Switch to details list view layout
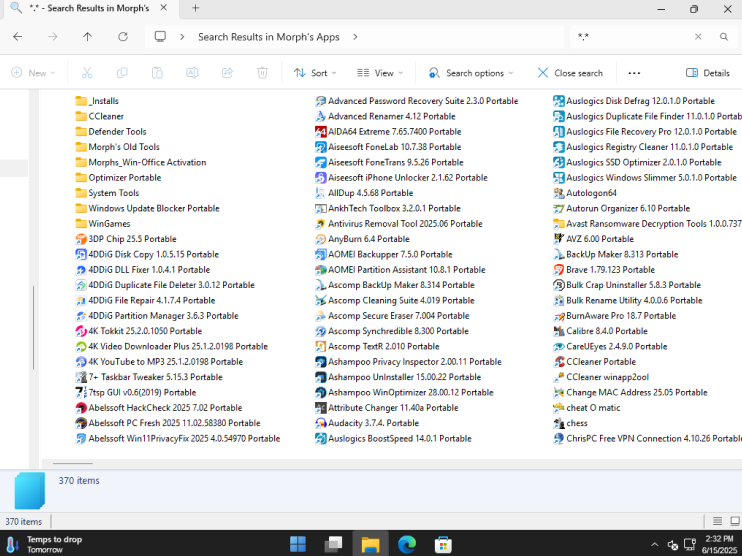 pyautogui.click(x=717, y=521)
